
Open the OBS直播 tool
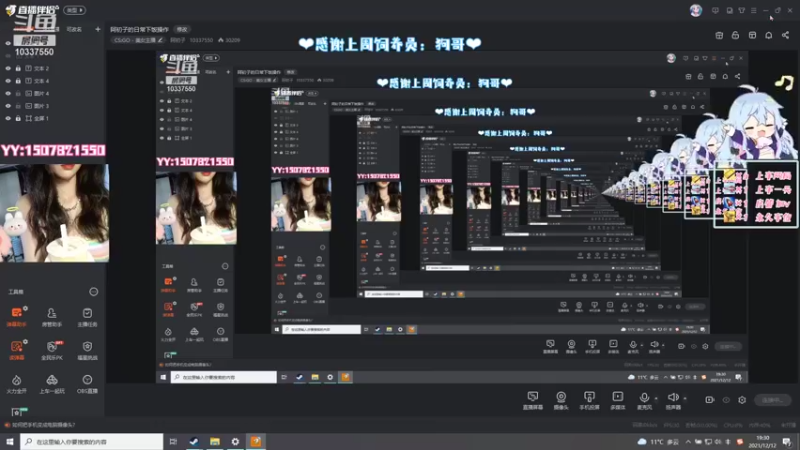pyautogui.click(x=87, y=384)
